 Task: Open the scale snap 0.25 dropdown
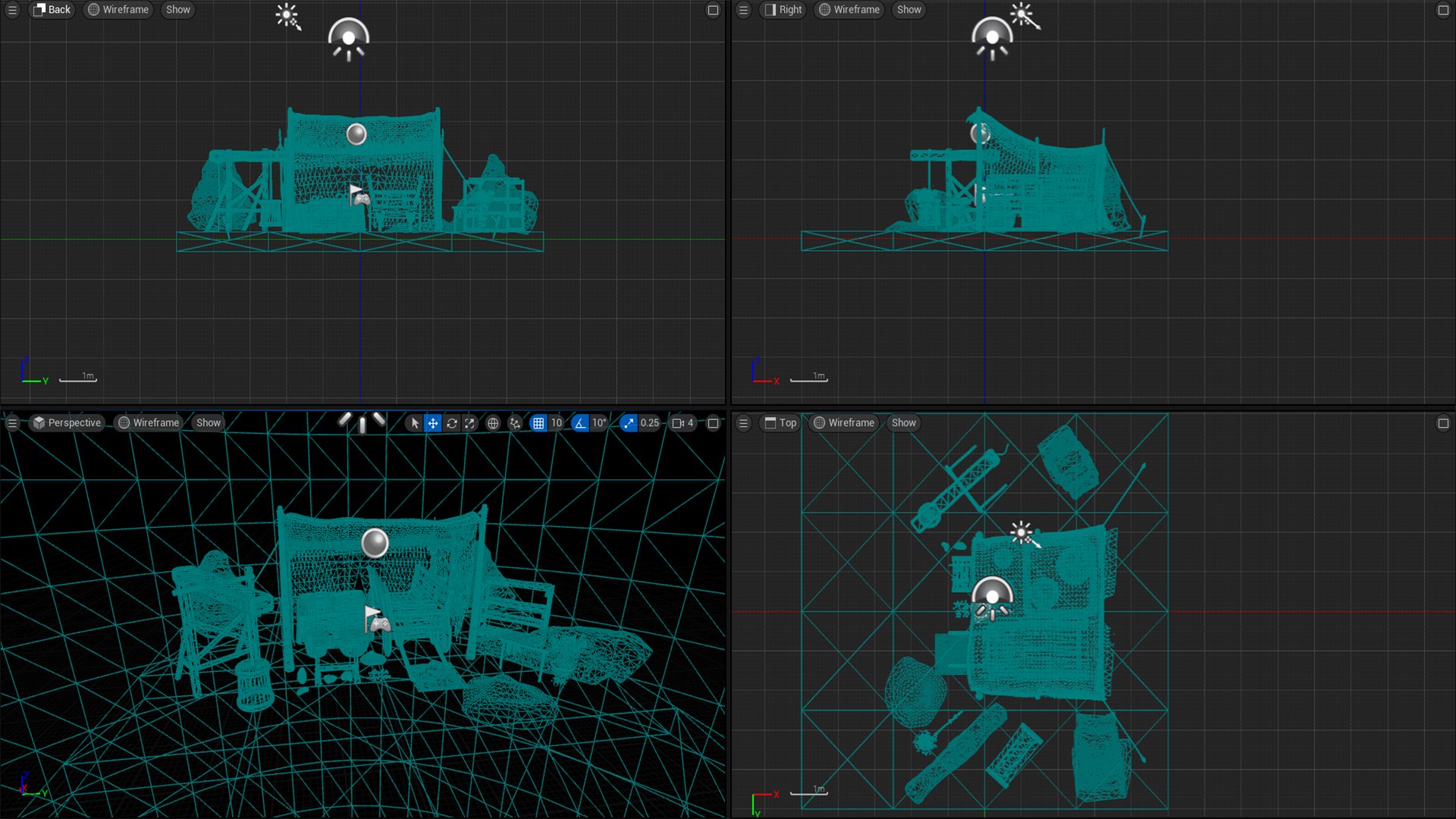[x=650, y=423]
